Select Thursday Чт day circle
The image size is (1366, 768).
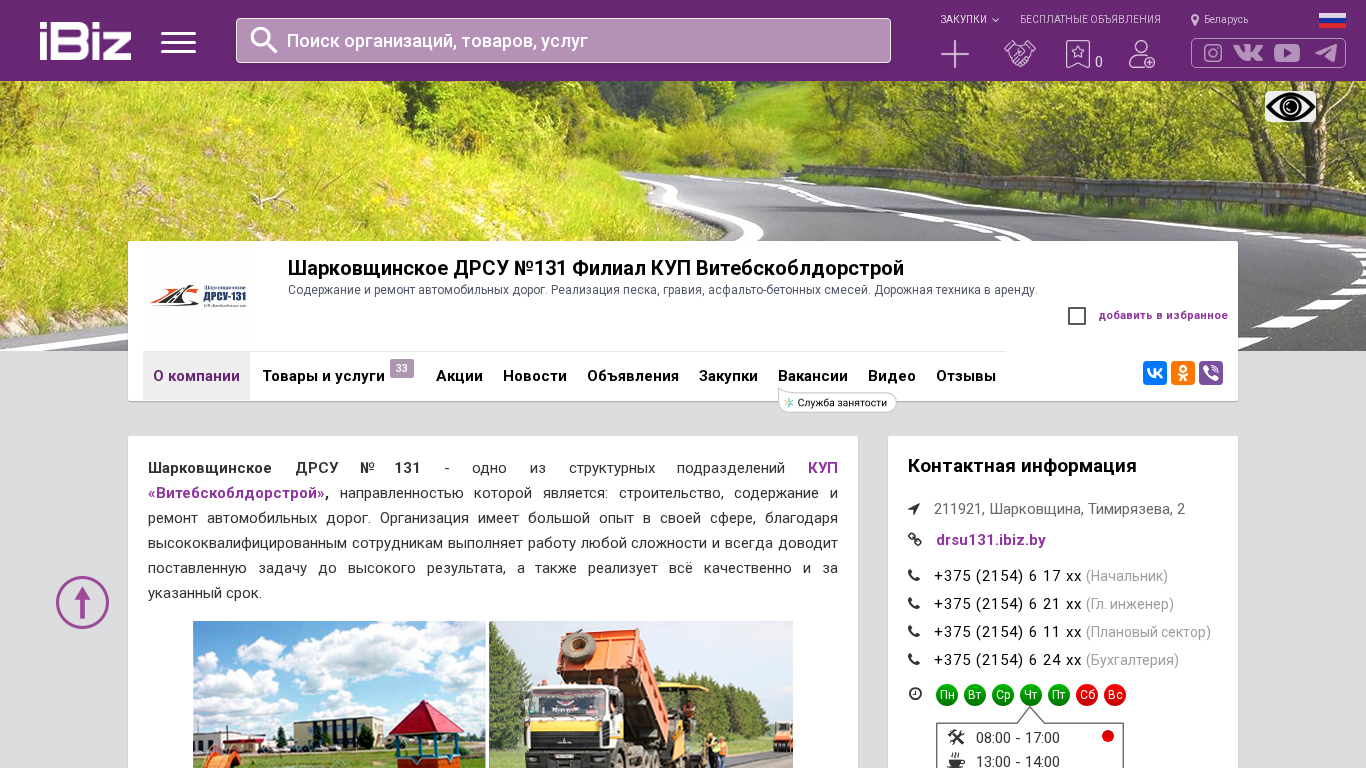[1031, 695]
